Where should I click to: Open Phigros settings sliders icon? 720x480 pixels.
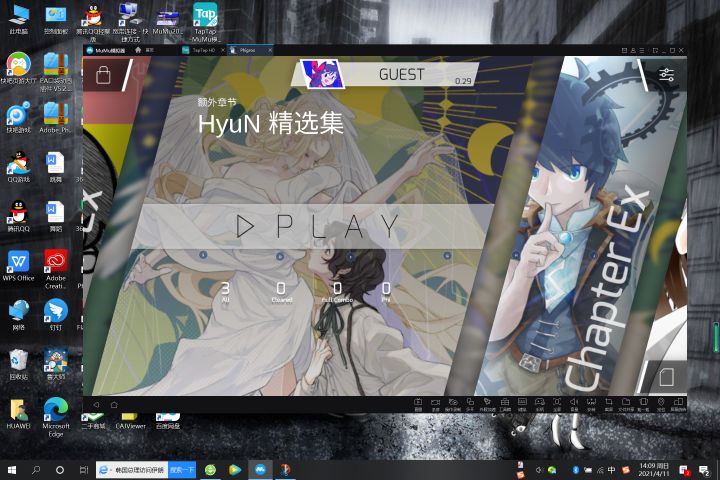click(x=666, y=74)
